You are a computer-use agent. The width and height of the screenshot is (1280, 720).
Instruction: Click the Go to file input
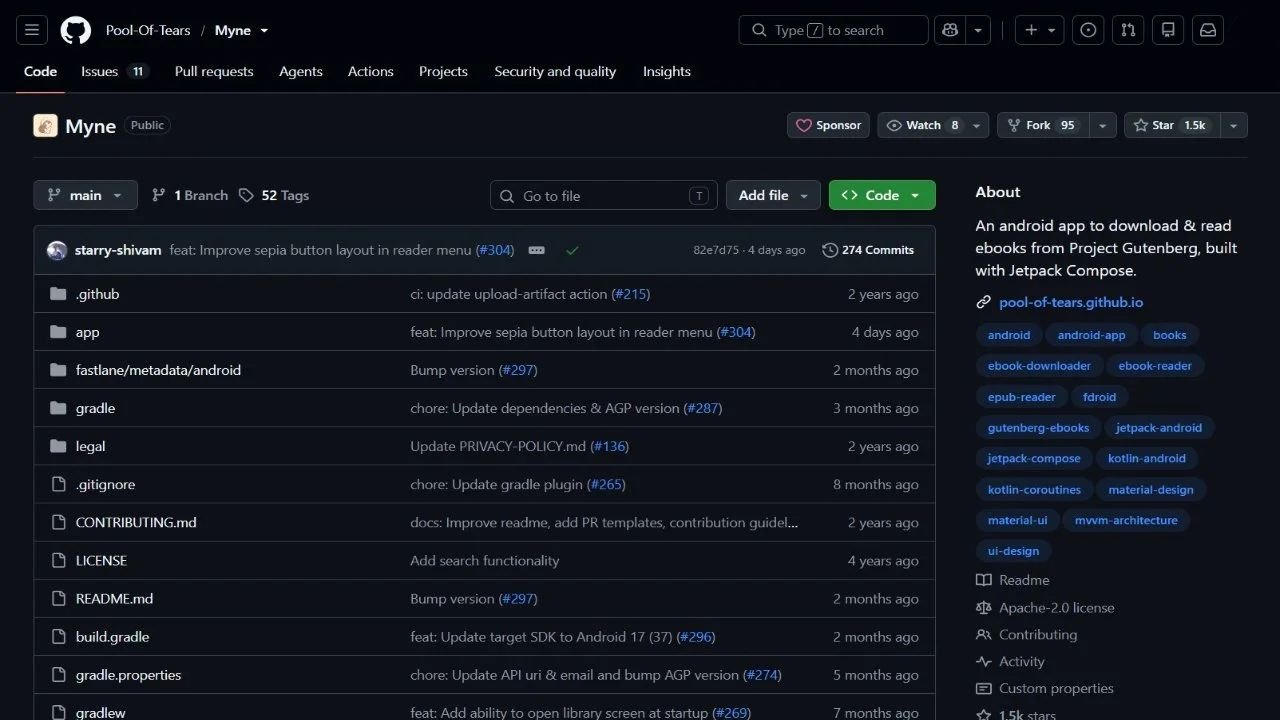click(x=604, y=195)
